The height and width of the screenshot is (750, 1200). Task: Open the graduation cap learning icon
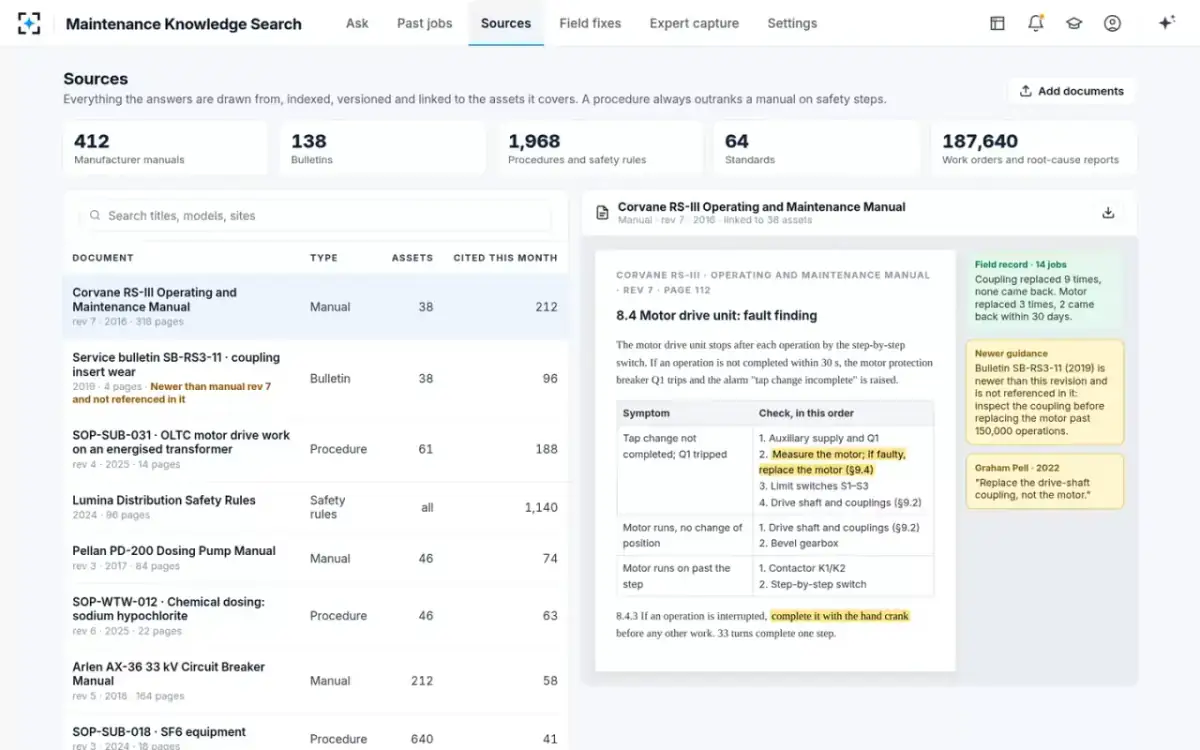1074,23
